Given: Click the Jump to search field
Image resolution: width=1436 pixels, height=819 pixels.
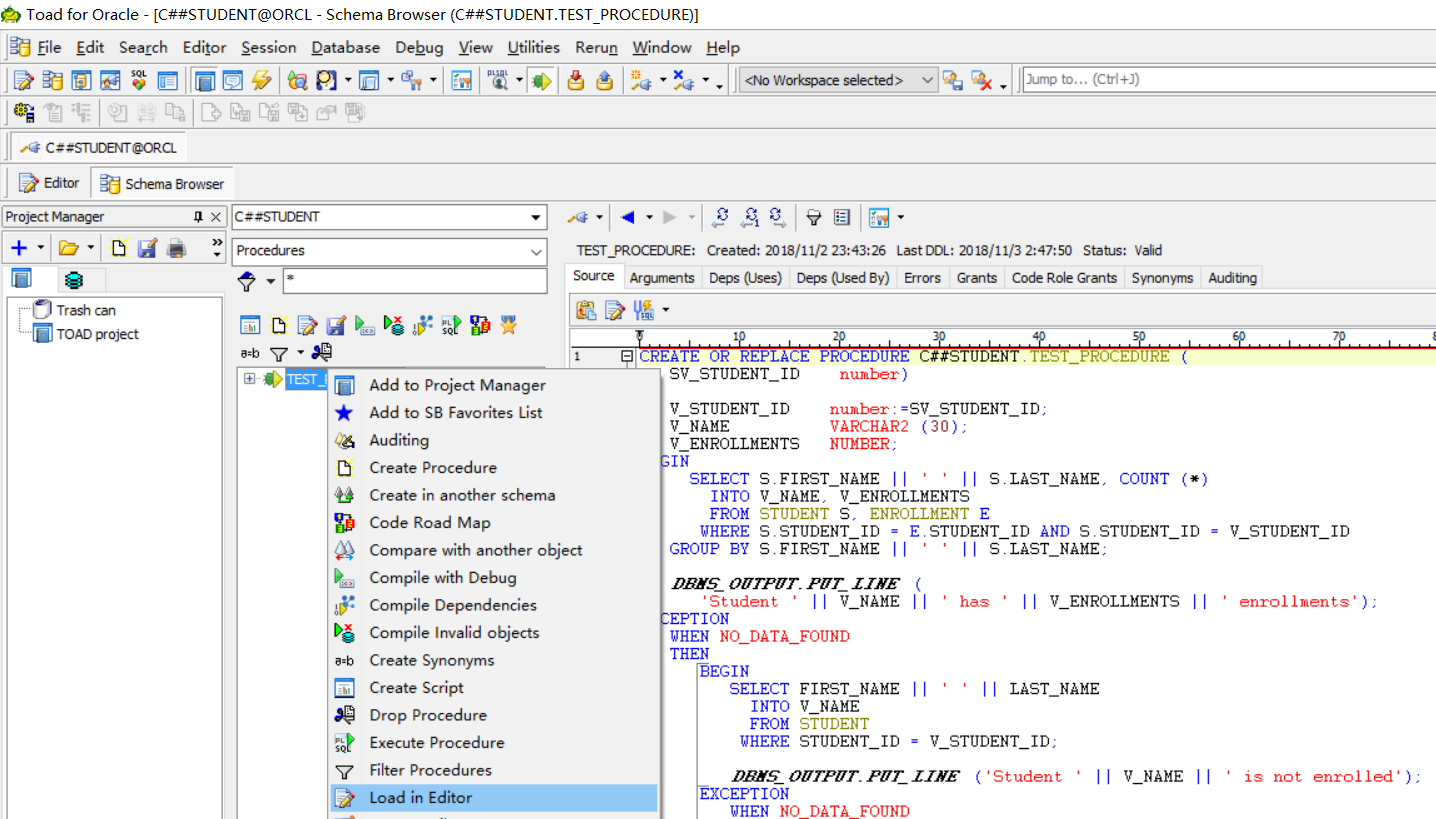Looking at the screenshot, I should coord(1226,79).
